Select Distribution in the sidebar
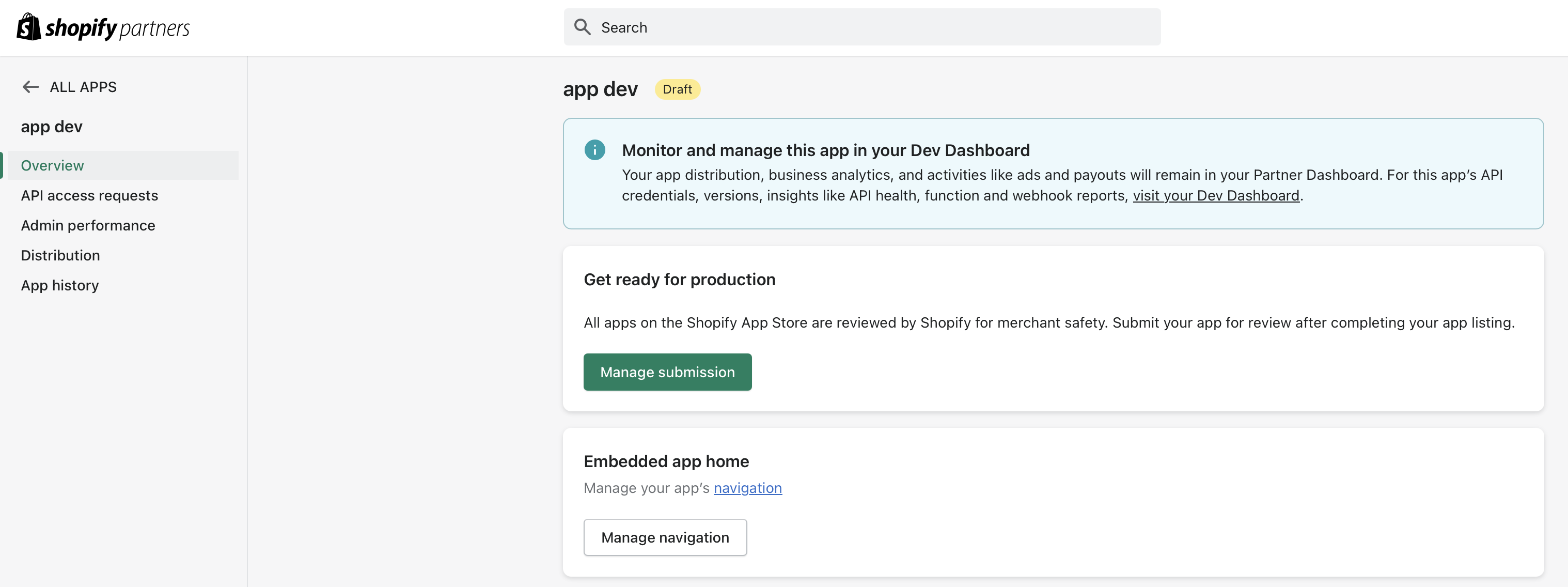The image size is (1568, 587). (x=60, y=255)
